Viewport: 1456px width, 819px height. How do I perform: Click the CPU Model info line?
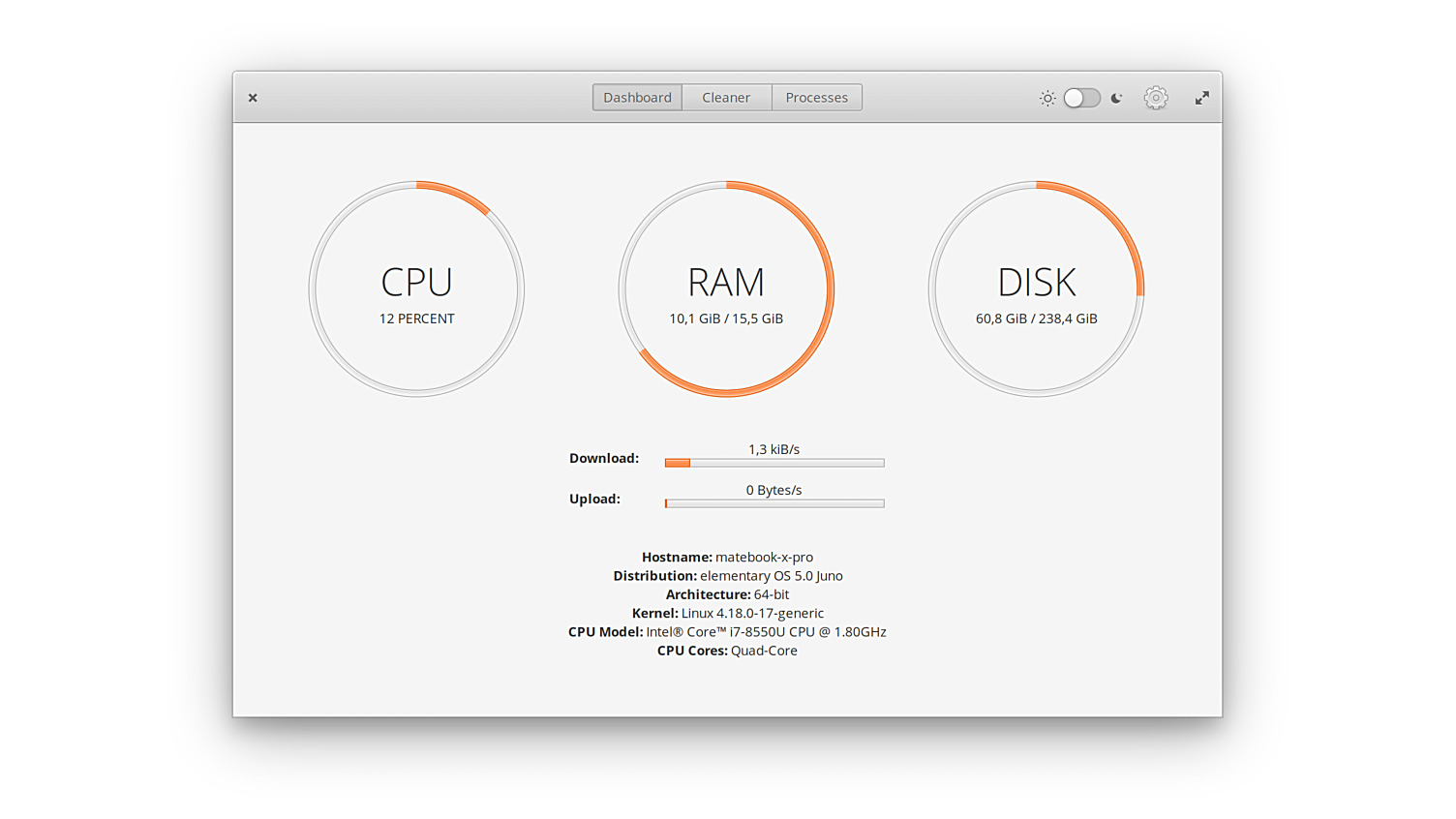pyautogui.click(x=727, y=632)
